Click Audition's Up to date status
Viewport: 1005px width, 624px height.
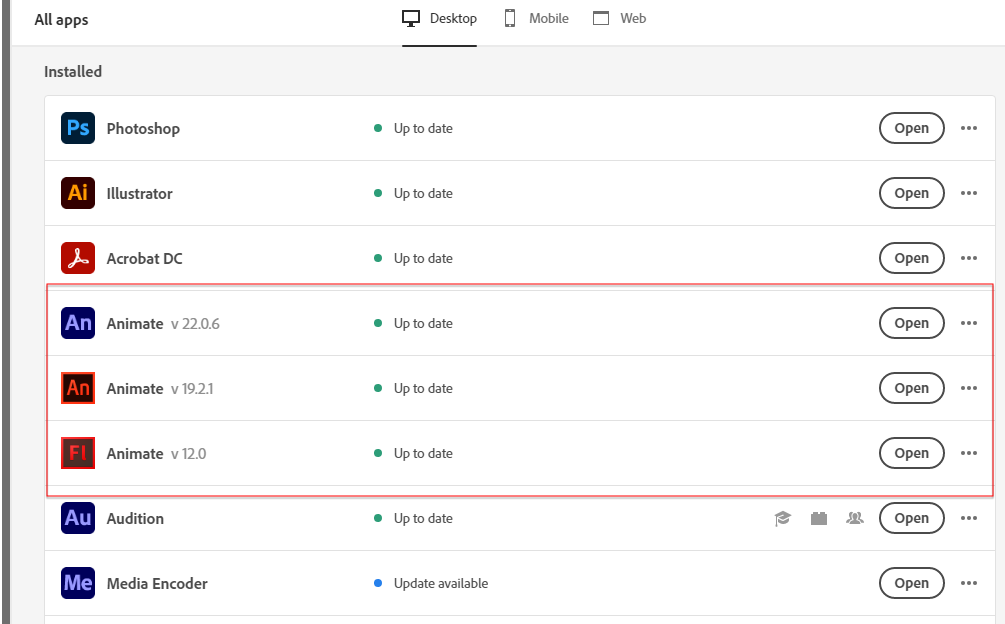coord(423,518)
